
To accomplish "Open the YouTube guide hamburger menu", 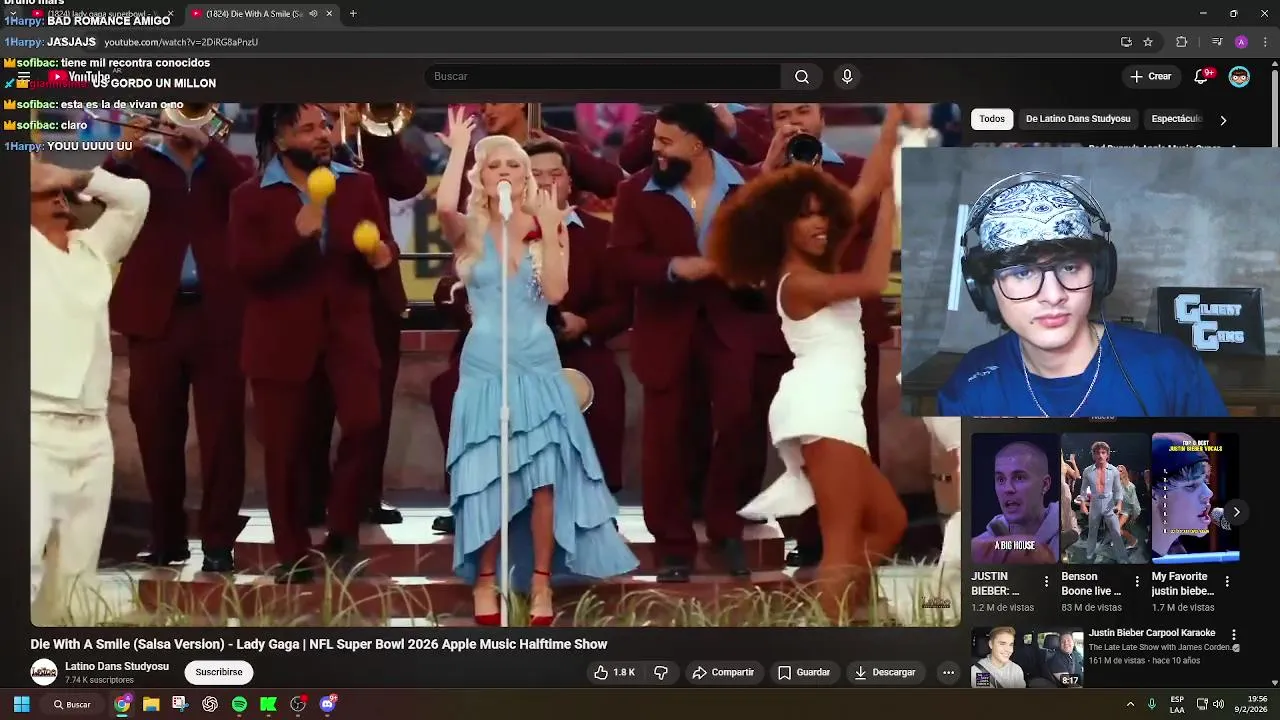I will (24, 77).
